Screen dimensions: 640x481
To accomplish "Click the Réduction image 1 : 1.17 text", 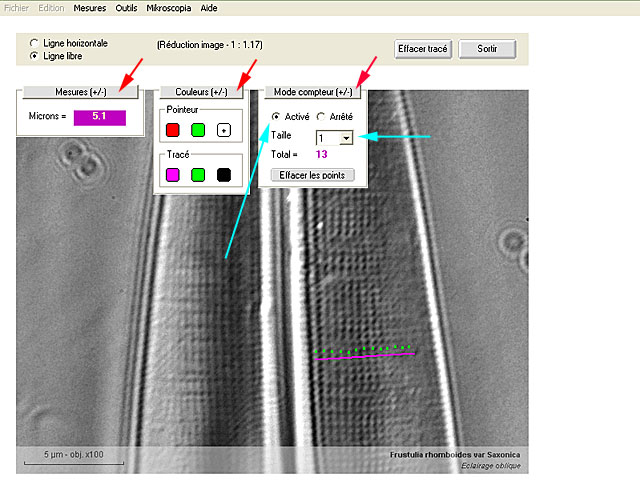I will tap(210, 45).
